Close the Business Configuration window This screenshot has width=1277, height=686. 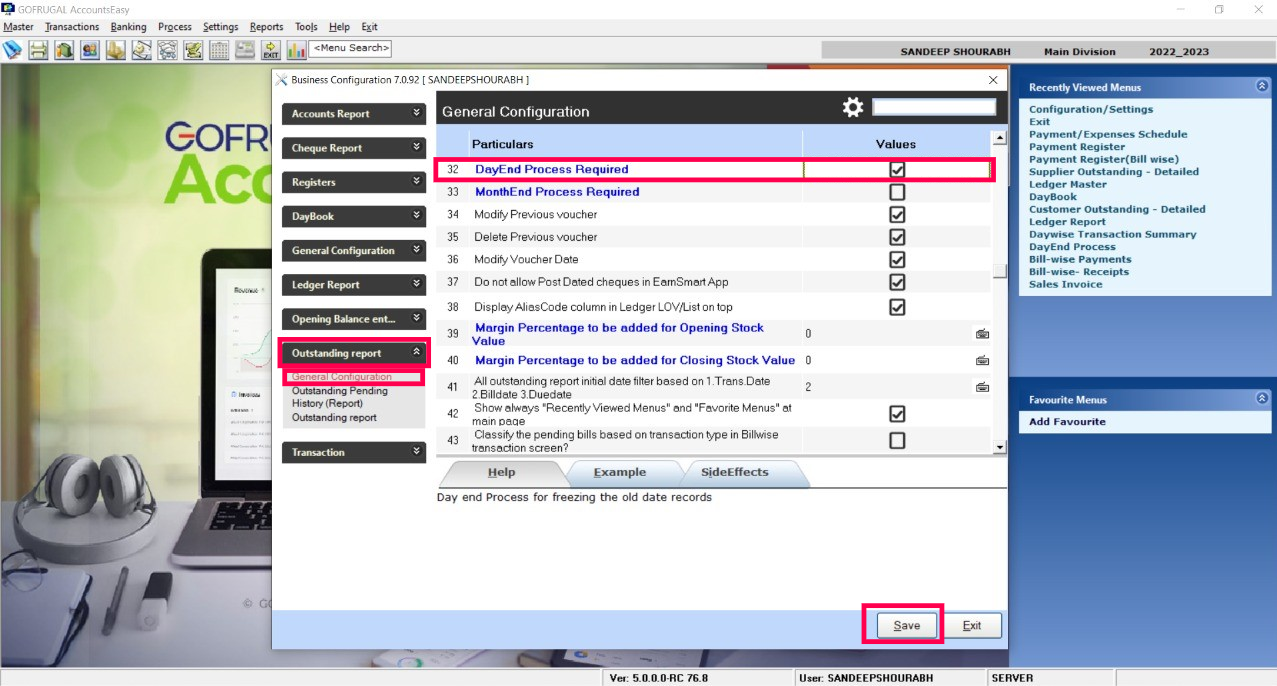click(x=993, y=80)
